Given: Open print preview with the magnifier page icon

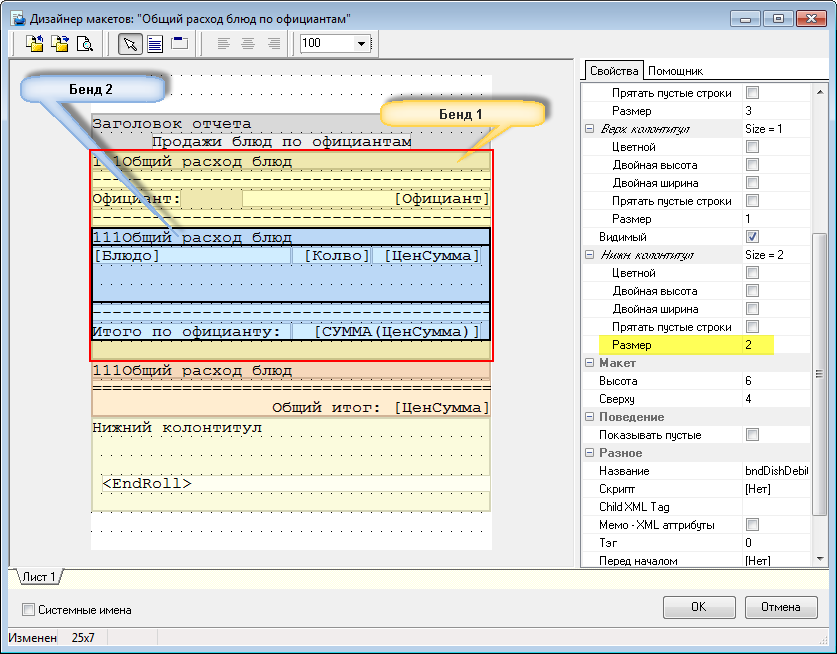Looking at the screenshot, I should [x=84, y=43].
